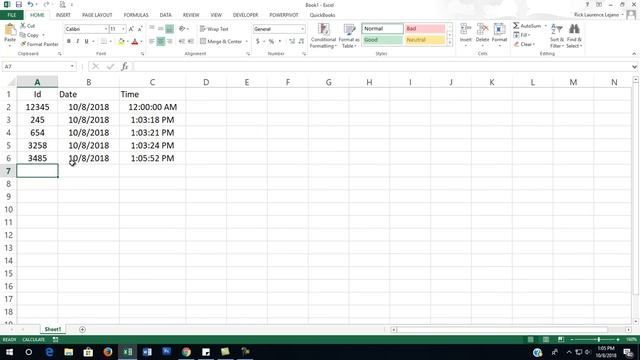
Task: Click the Format cells icon
Action: point(499,30)
